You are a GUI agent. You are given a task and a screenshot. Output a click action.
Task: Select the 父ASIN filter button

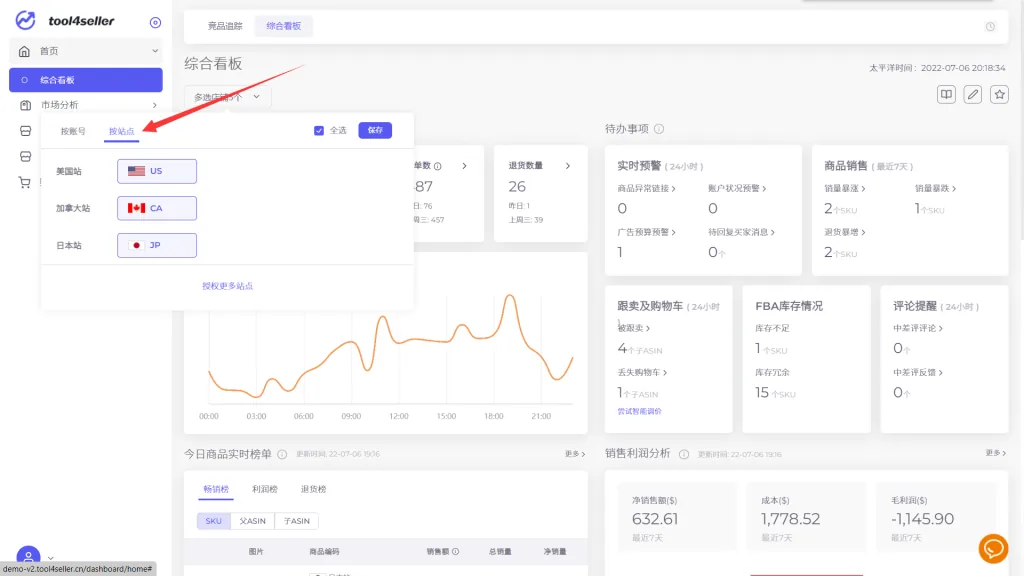253,521
